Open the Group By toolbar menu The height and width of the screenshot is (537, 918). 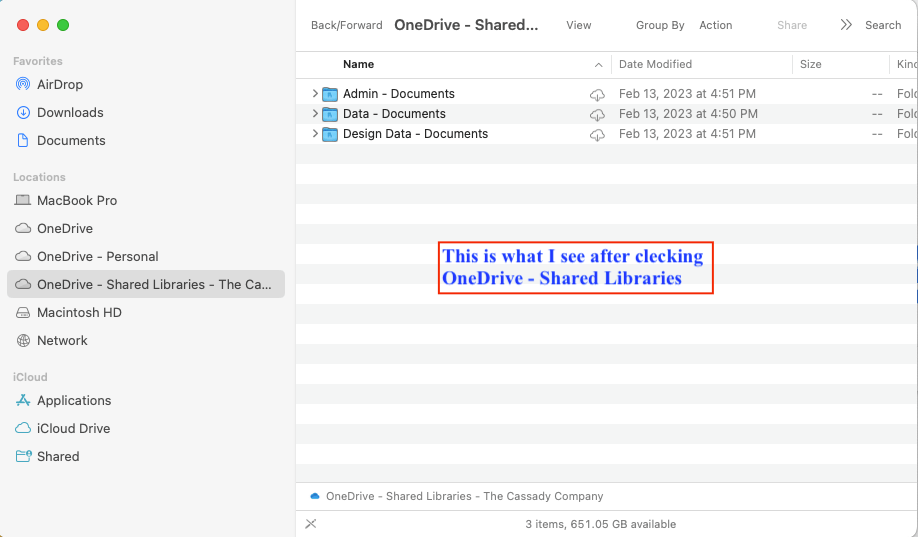[660, 25]
